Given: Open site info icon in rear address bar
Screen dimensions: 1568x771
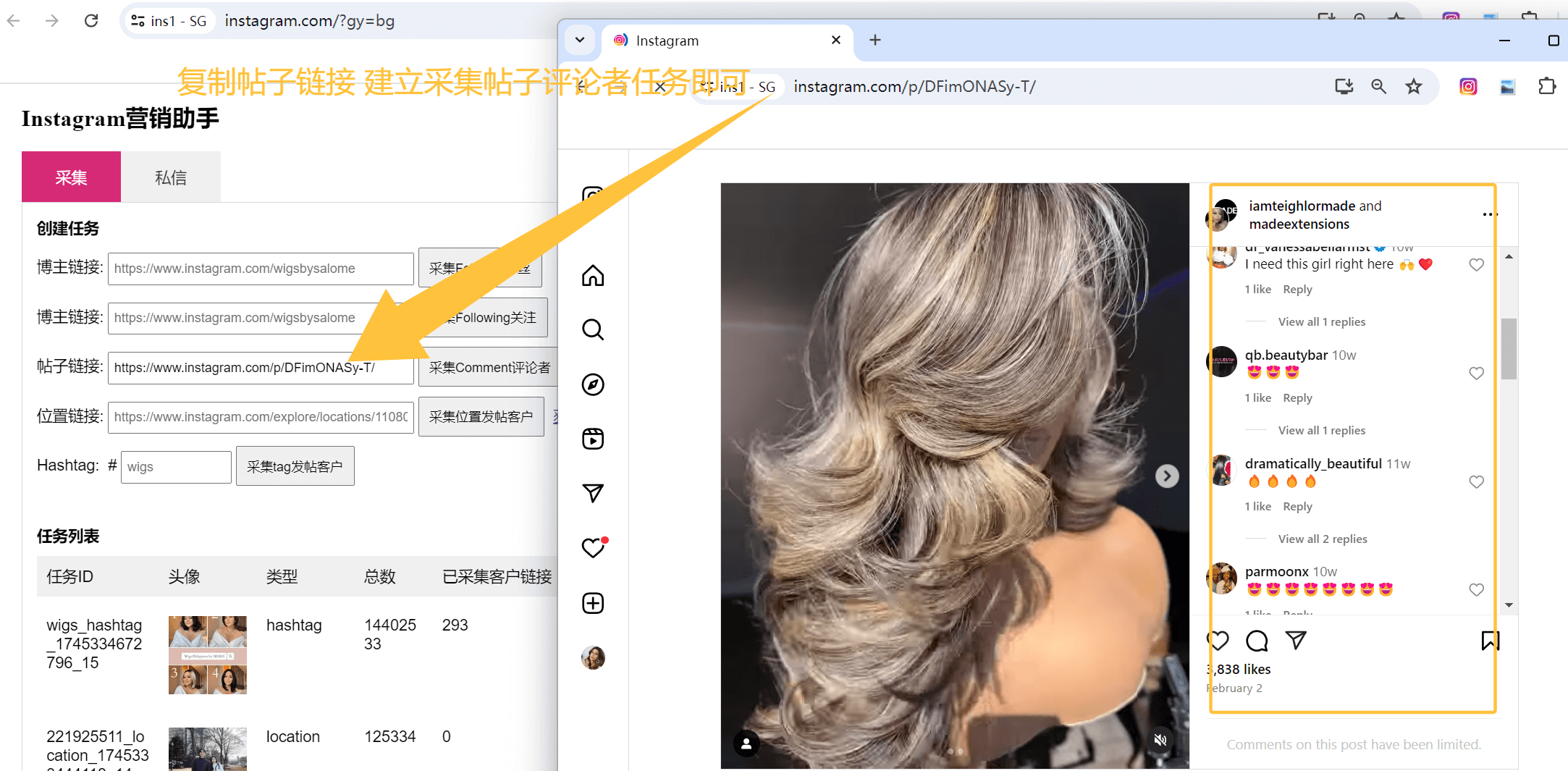Looking at the screenshot, I should coord(138,21).
